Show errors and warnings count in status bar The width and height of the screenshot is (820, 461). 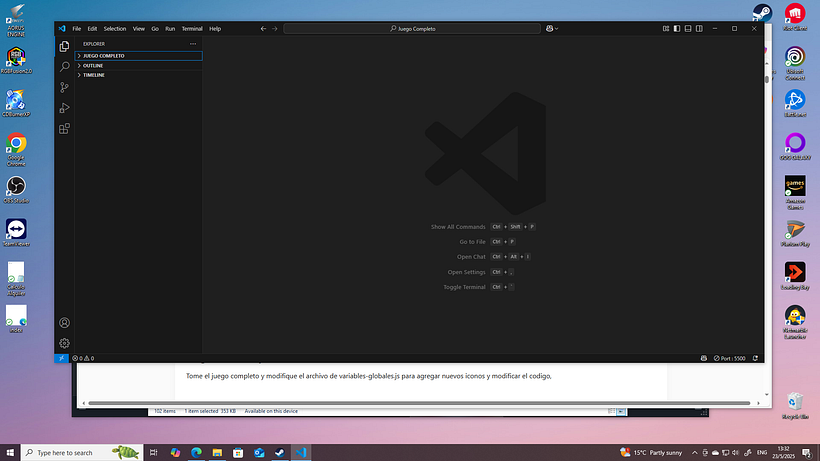tap(83, 359)
